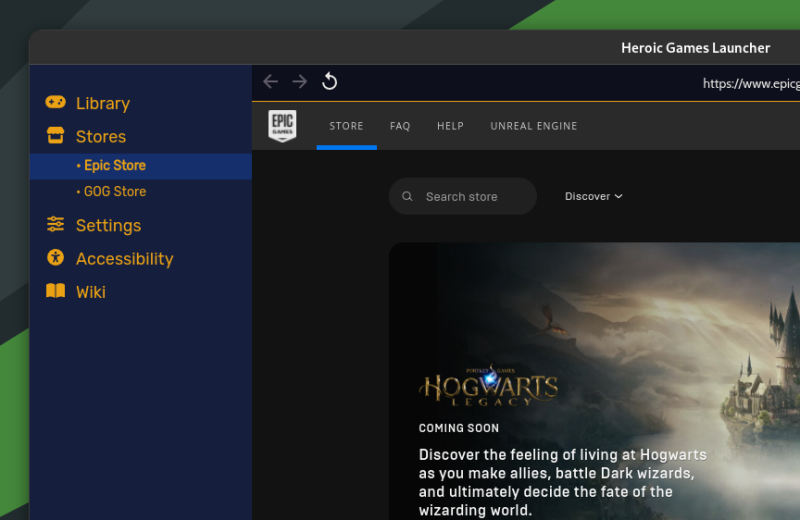Open the UNREAL ENGINE tab
Viewport: 800px width, 520px height.
[x=534, y=126]
